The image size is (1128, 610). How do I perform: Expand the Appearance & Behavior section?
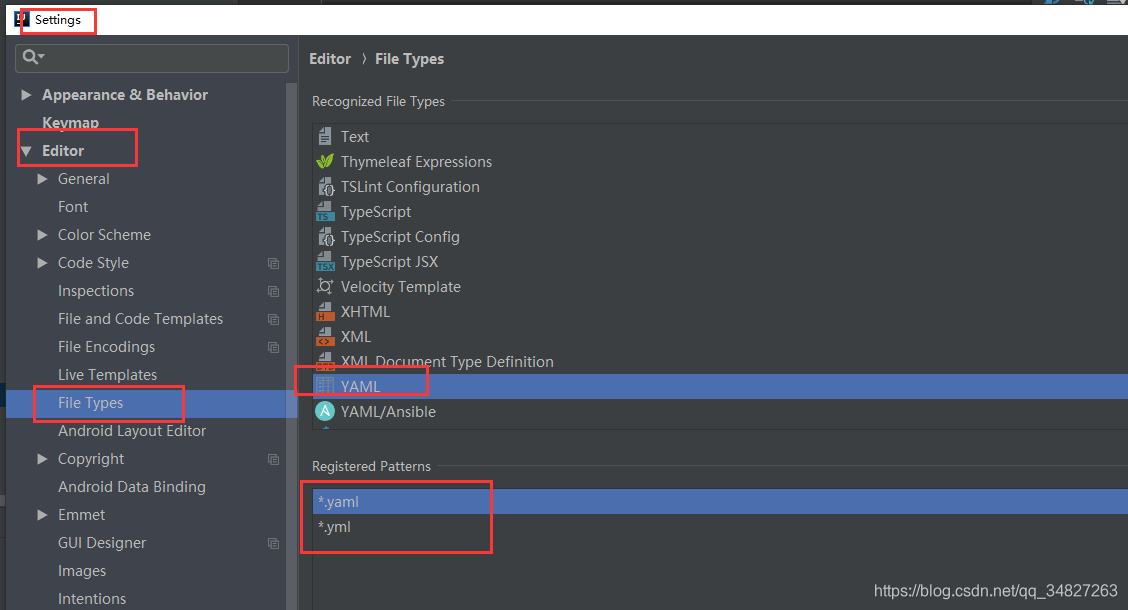(x=27, y=95)
